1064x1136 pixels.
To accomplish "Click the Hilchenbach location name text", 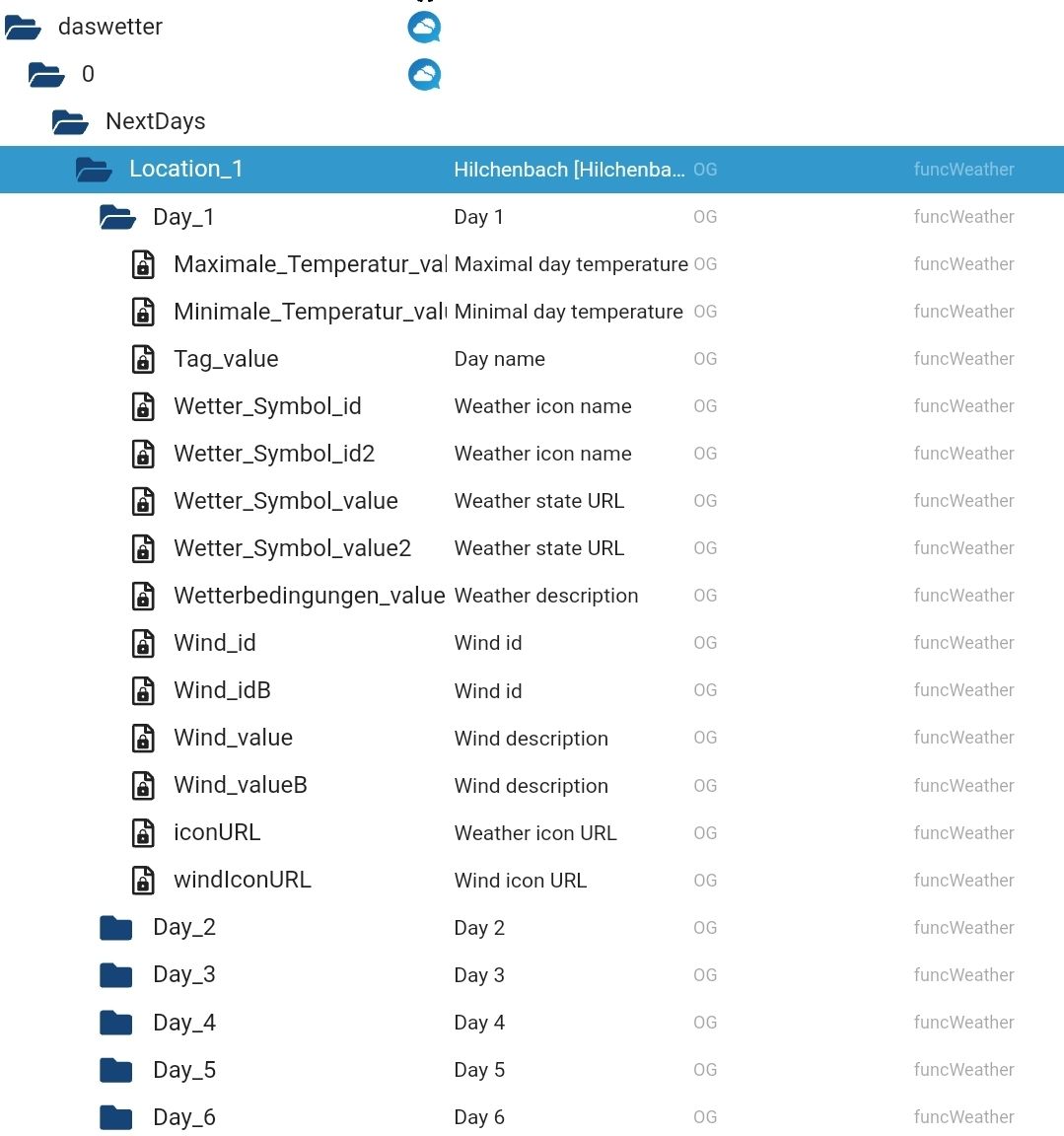I will coord(568,170).
